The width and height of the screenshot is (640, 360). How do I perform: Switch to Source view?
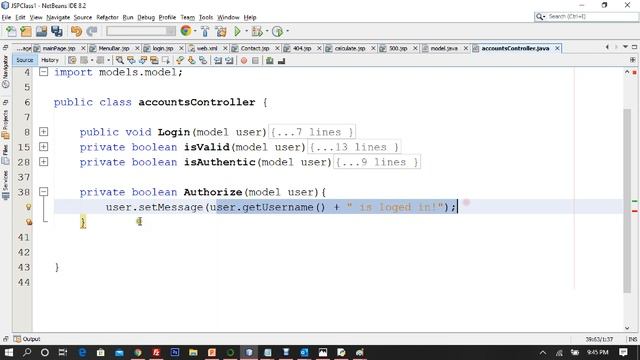(x=24, y=60)
